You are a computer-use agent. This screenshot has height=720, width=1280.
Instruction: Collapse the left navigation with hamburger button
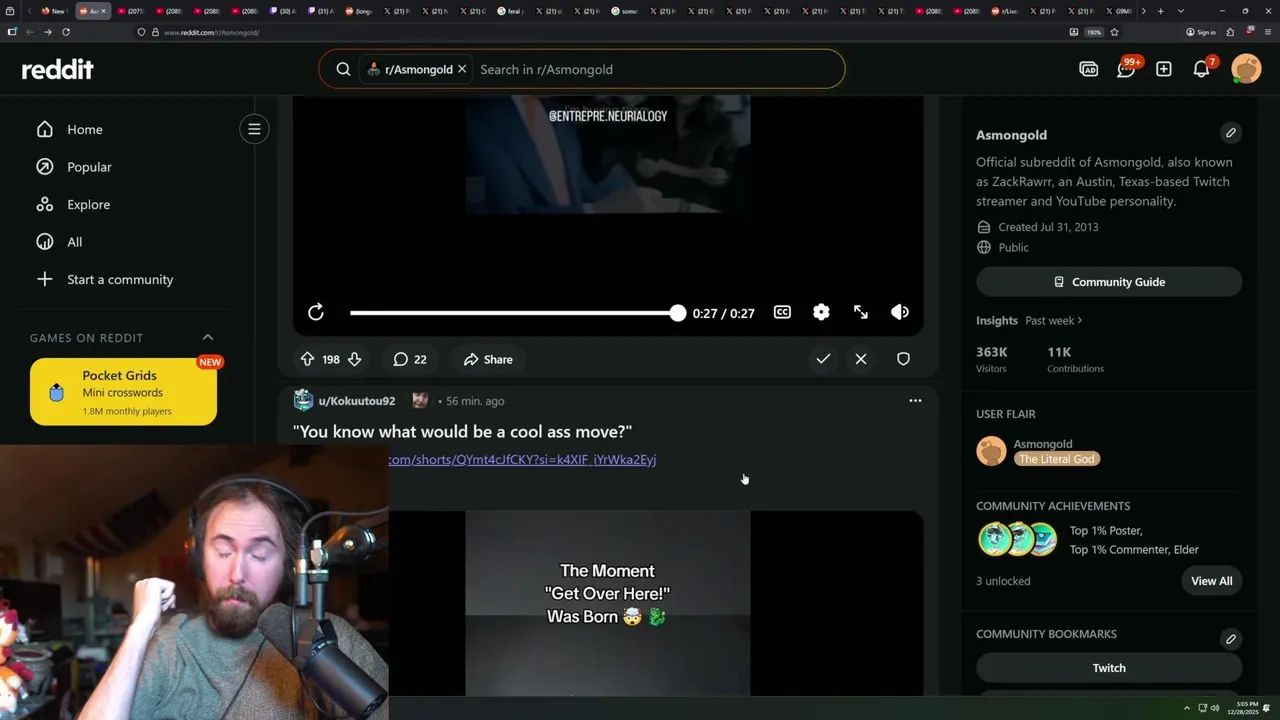254,129
